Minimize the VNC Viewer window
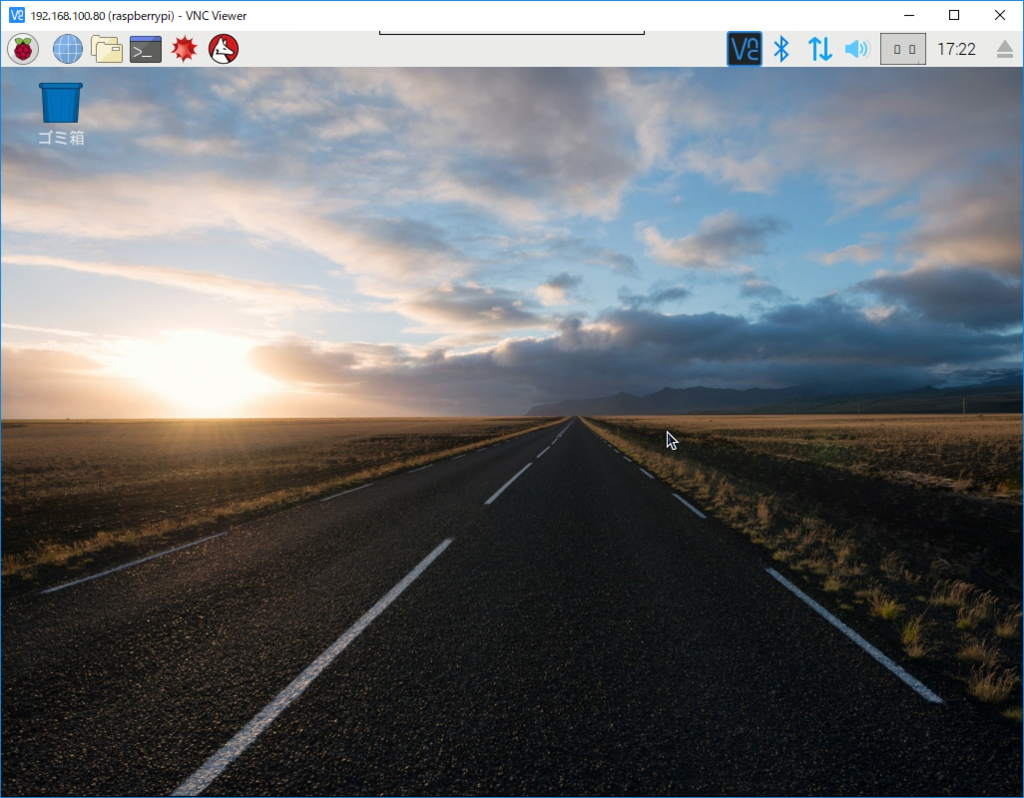This screenshot has height=798, width=1024. click(908, 15)
